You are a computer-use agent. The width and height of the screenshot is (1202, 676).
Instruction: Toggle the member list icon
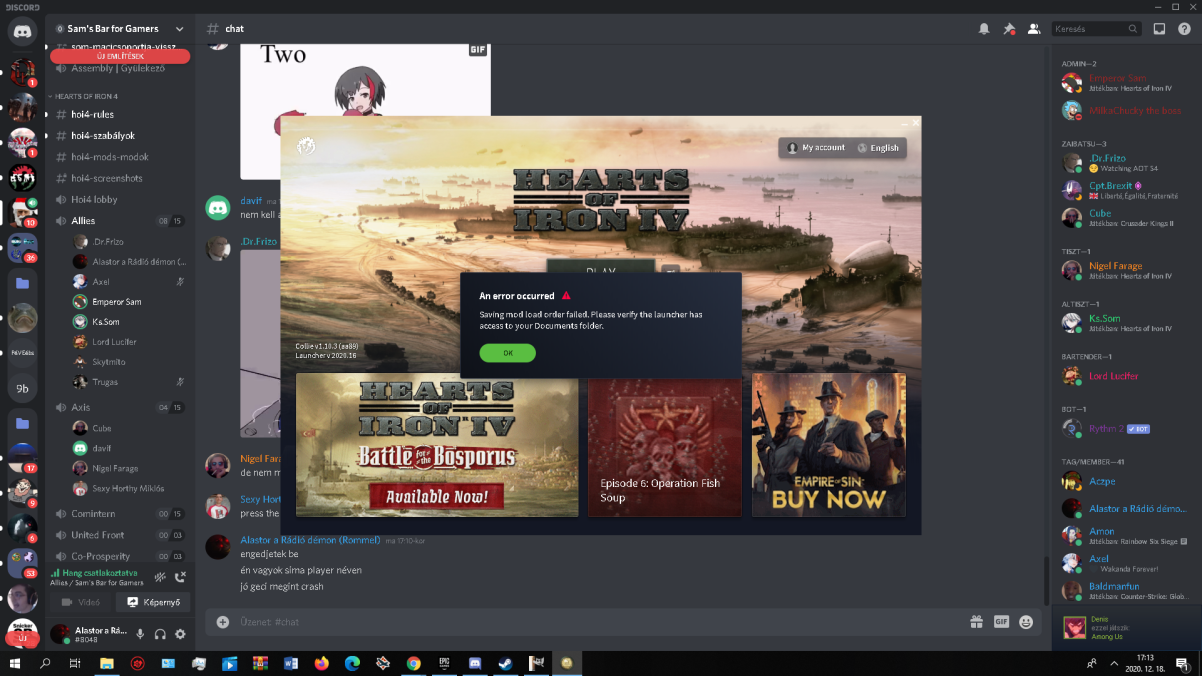[1034, 28]
